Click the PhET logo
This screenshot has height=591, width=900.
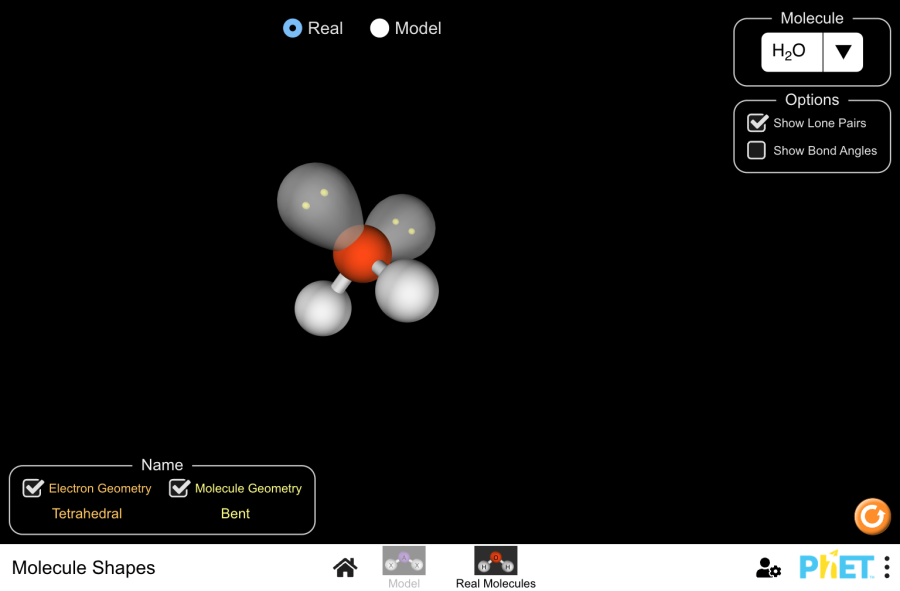[x=836, y=566]
